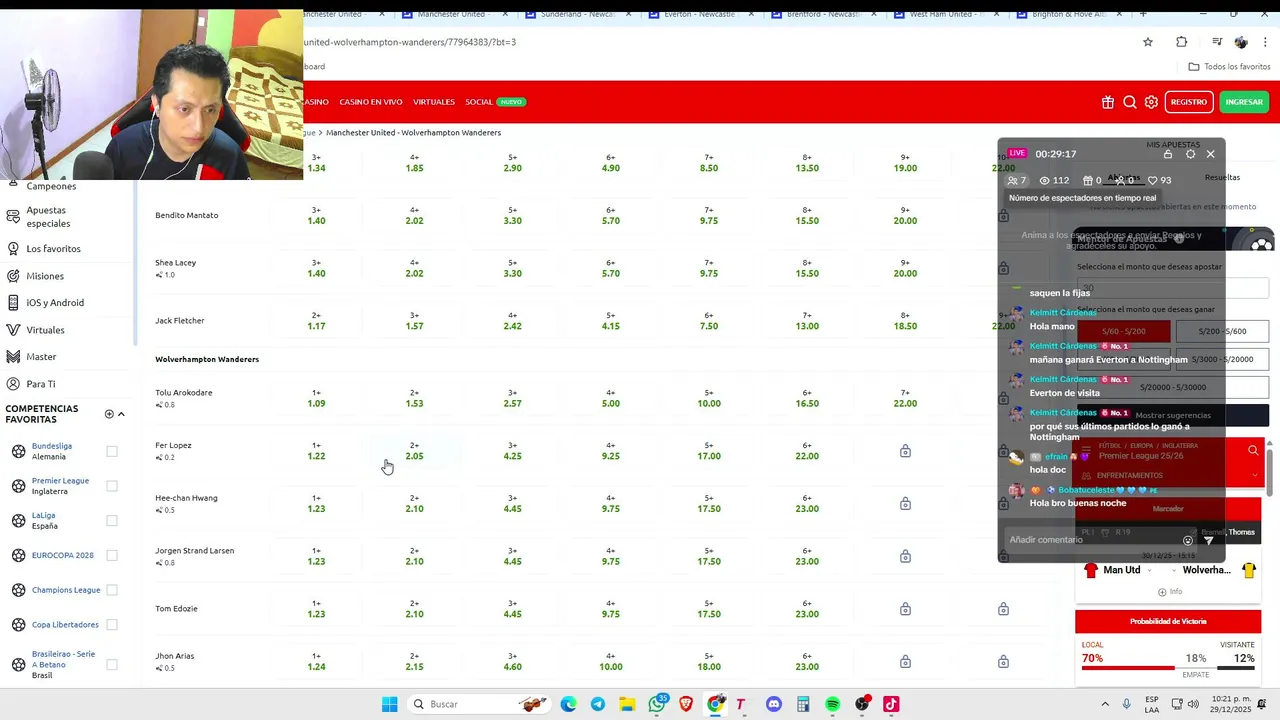Tick the Copa Libertadores checkbox
This screenshot has width=1280, height=720.
112,624
